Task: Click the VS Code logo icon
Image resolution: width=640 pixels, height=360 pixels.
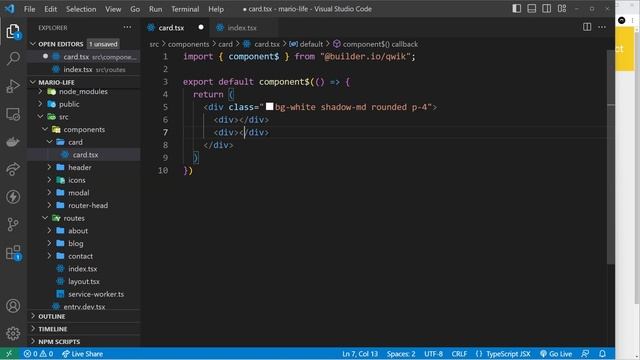Action: (x=10, y=9)
